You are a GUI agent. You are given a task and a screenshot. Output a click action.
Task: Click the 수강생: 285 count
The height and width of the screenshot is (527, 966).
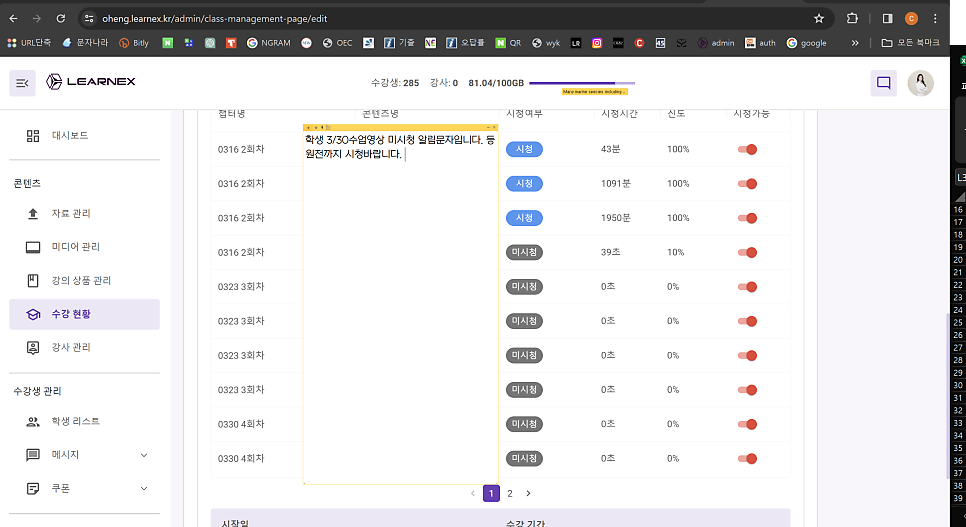(x=395, y=83)
